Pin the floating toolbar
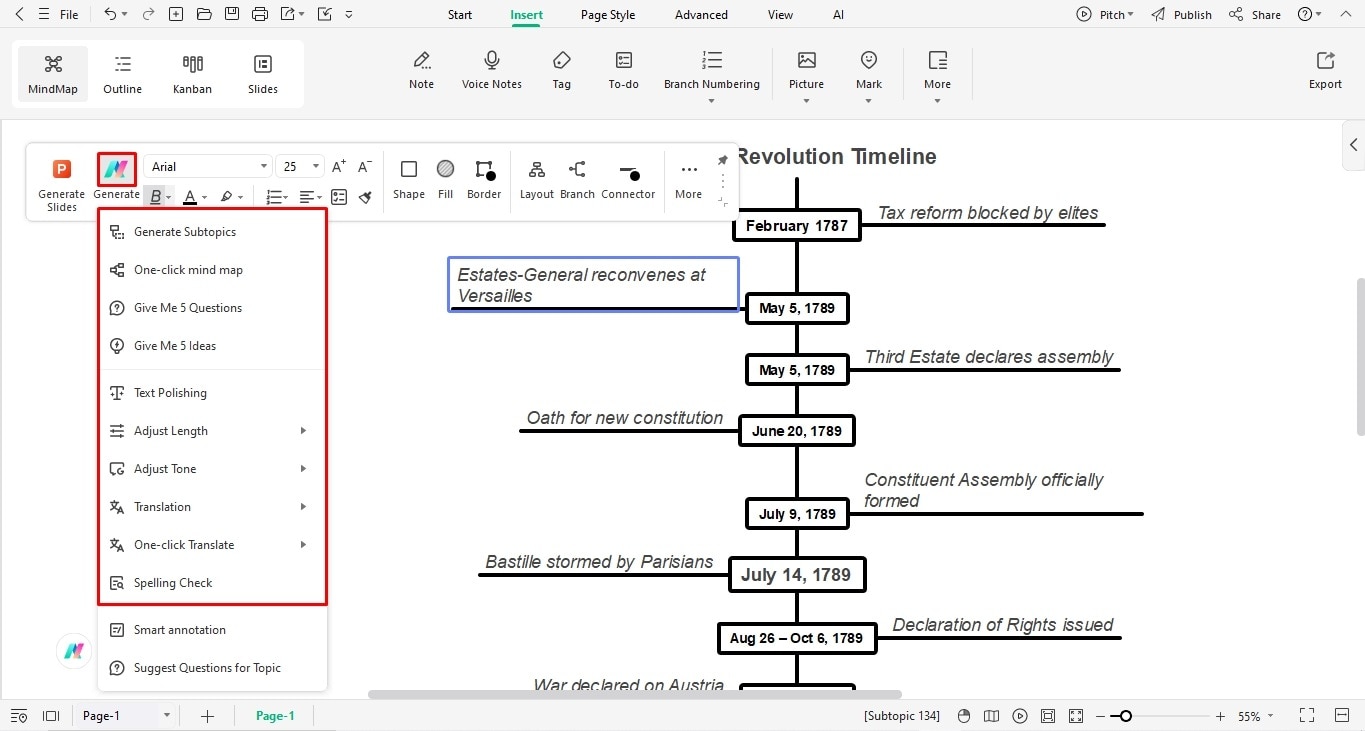Screen dimensions: 1365x731 pos(723,160)
